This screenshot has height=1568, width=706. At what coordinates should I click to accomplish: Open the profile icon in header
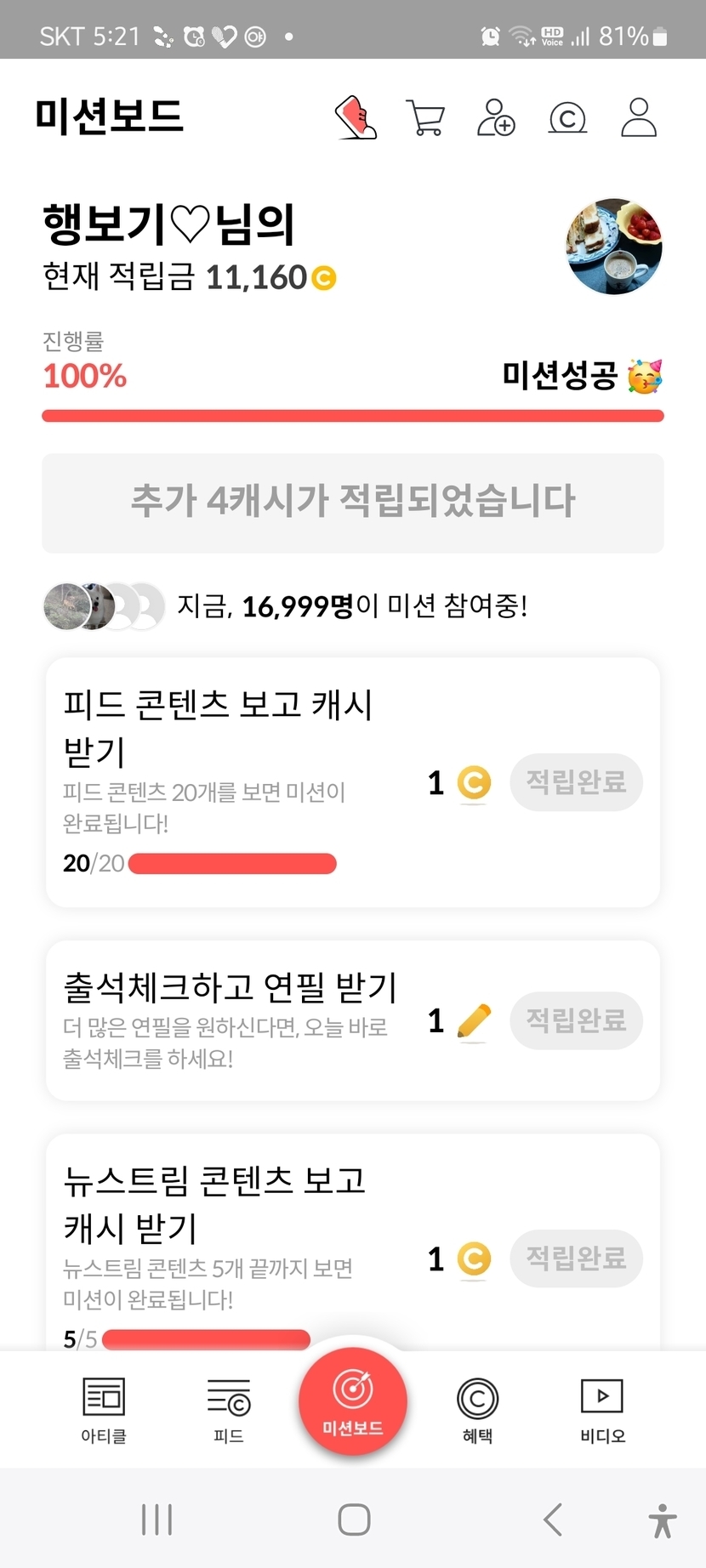click(x=638, y=117)
